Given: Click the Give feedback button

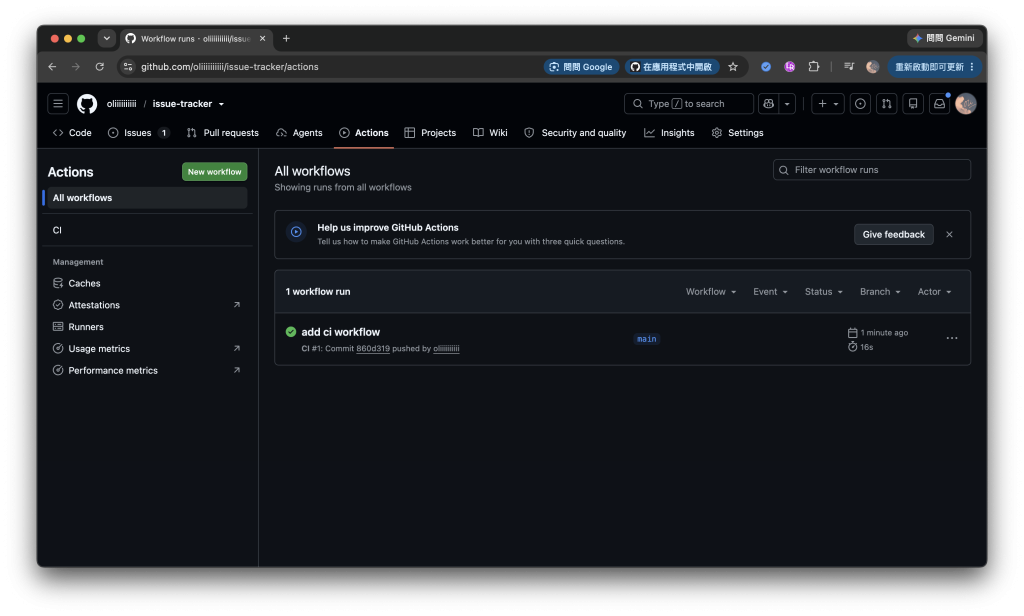Looking at the screenshot, I should tap(893, 235).
